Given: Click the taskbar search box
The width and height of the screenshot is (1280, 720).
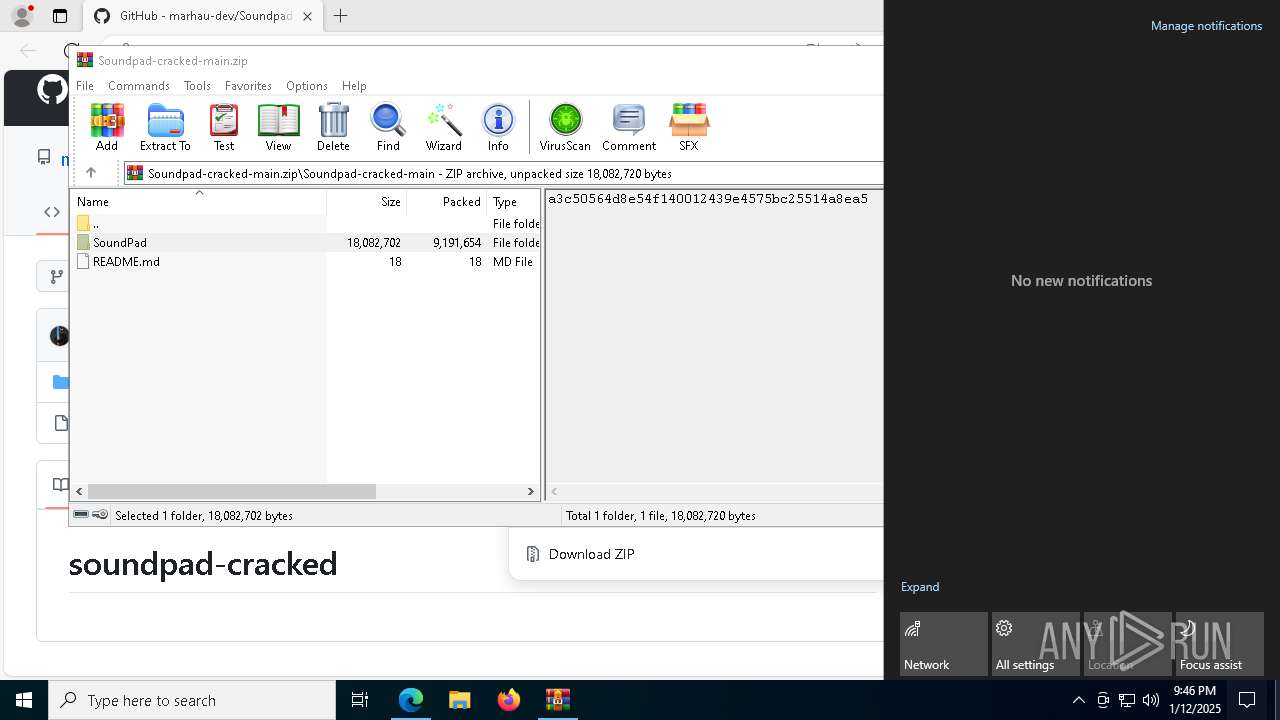Looking at the screenshot, I should pos(192,700).
